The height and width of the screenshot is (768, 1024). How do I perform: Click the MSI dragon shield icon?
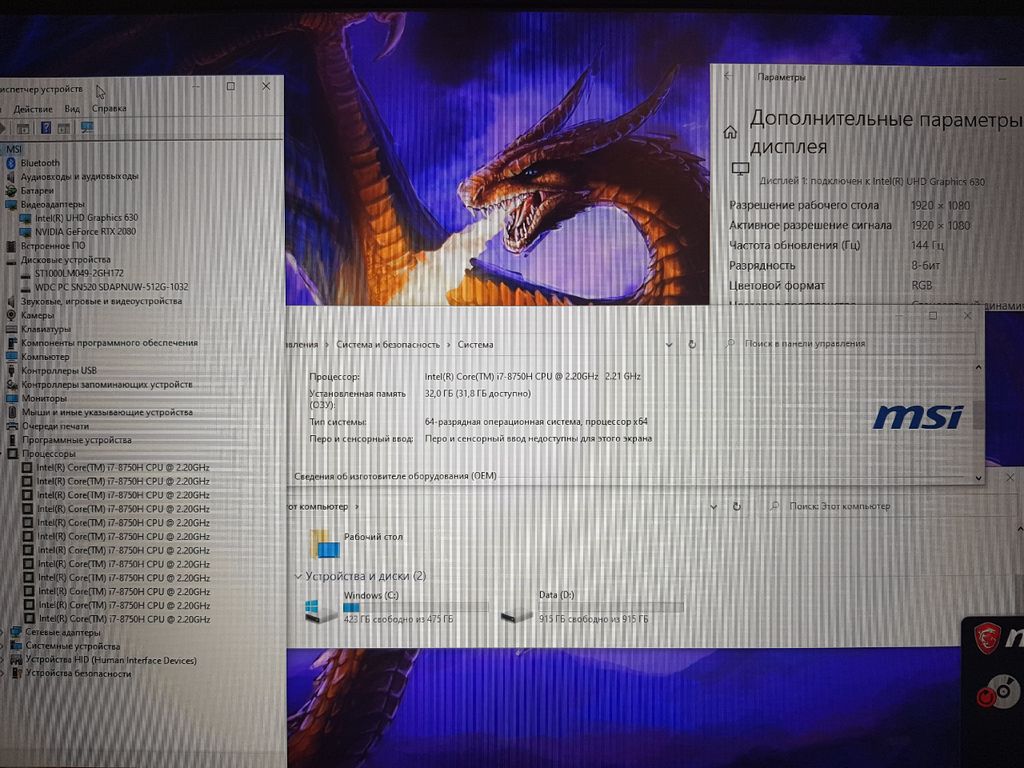tap(987, 638)
